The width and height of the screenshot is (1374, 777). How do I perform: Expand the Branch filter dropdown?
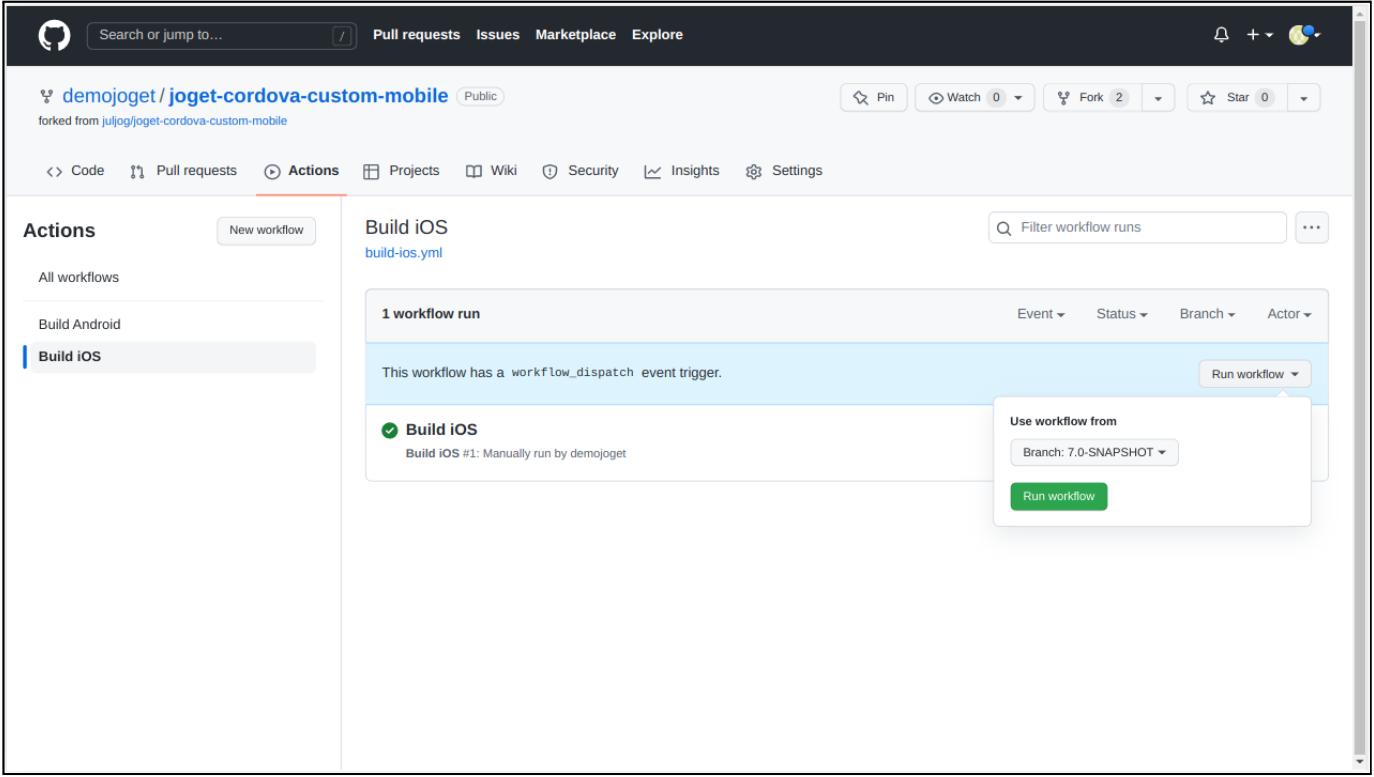(x=1207, y=314)
